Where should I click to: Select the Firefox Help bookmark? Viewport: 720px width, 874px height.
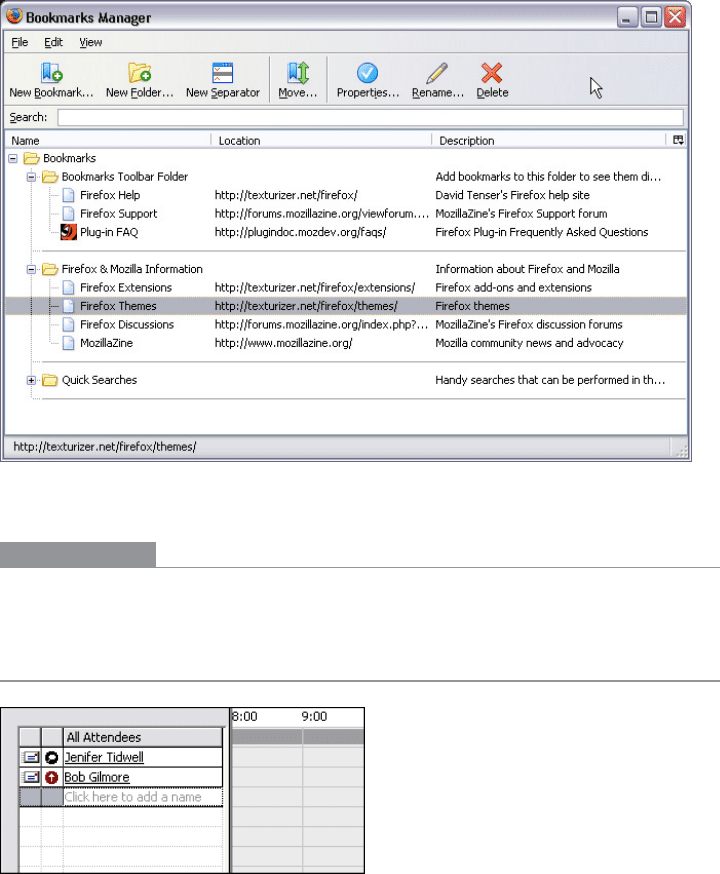[x=110, y=195]
